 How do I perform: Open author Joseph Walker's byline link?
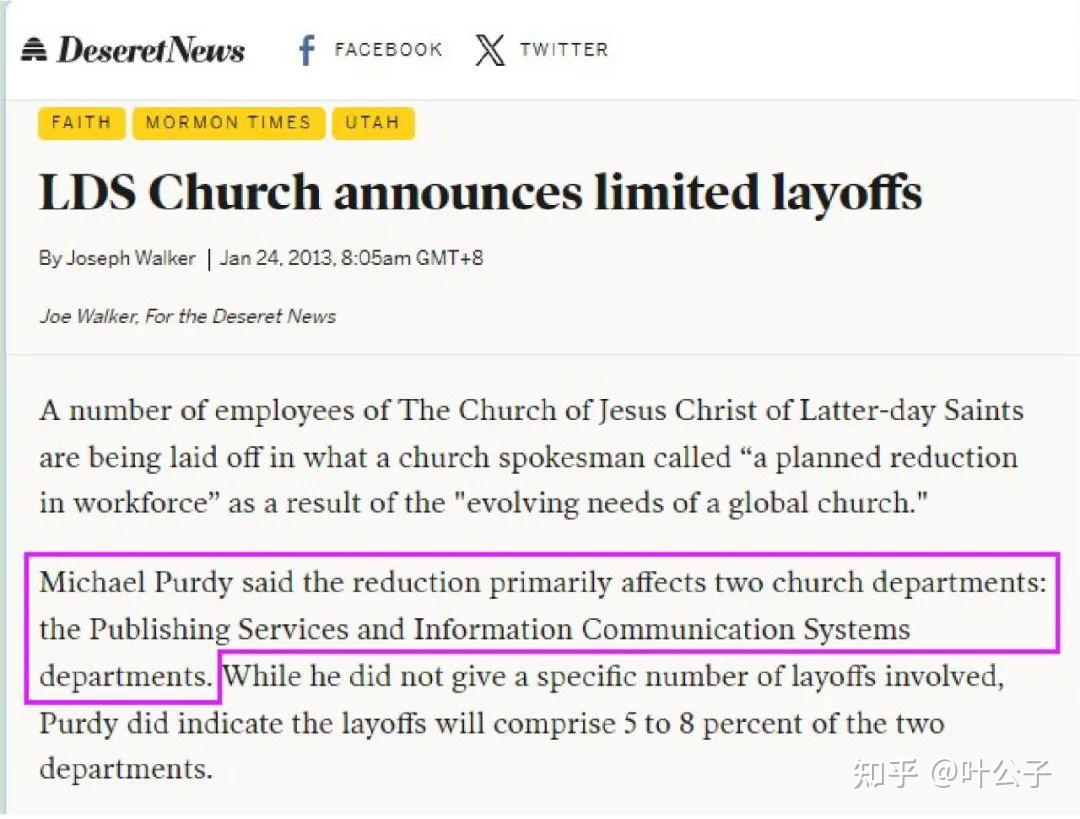[131, 258]
